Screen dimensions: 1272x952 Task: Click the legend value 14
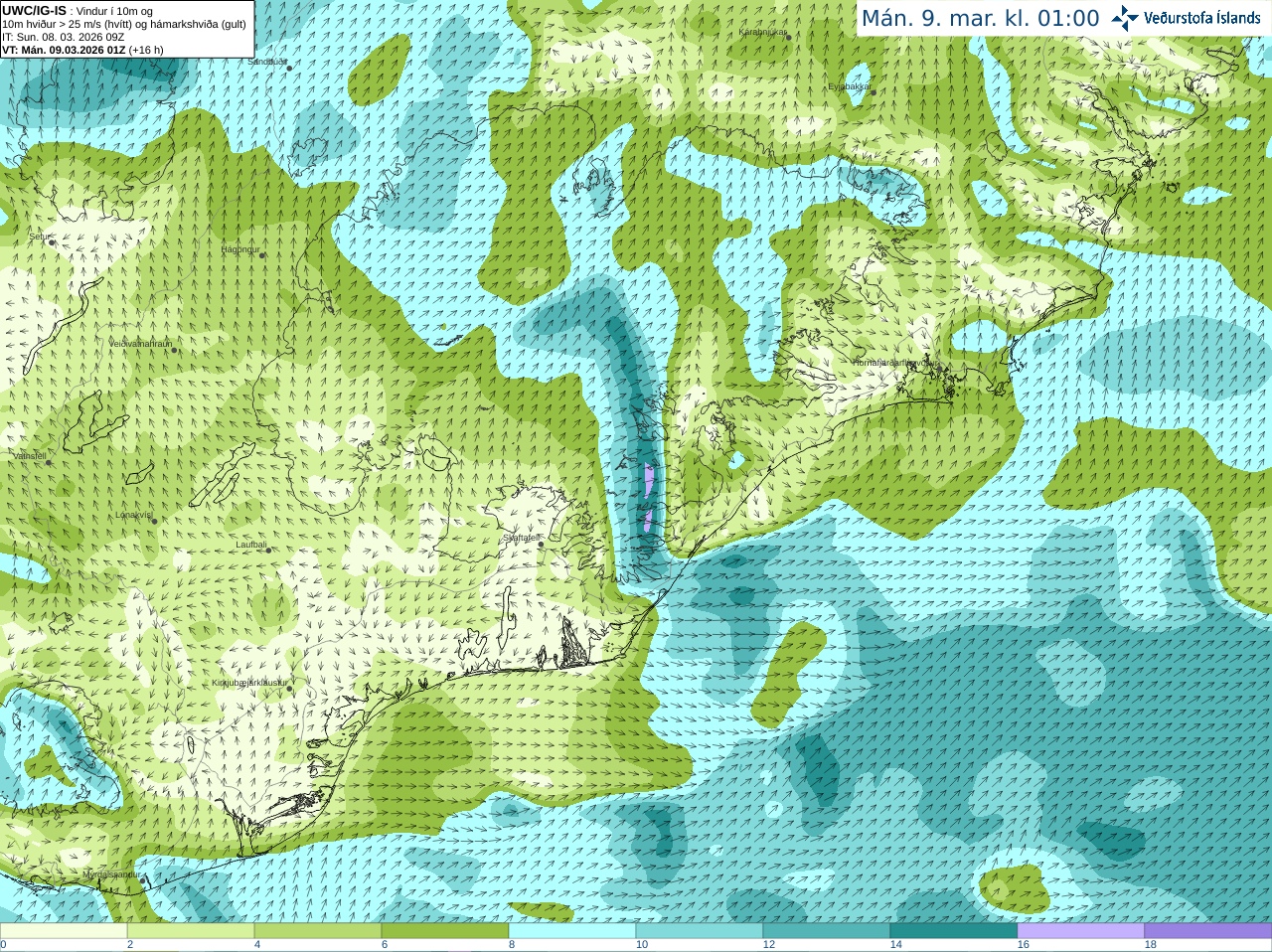[x=896, y=944]
